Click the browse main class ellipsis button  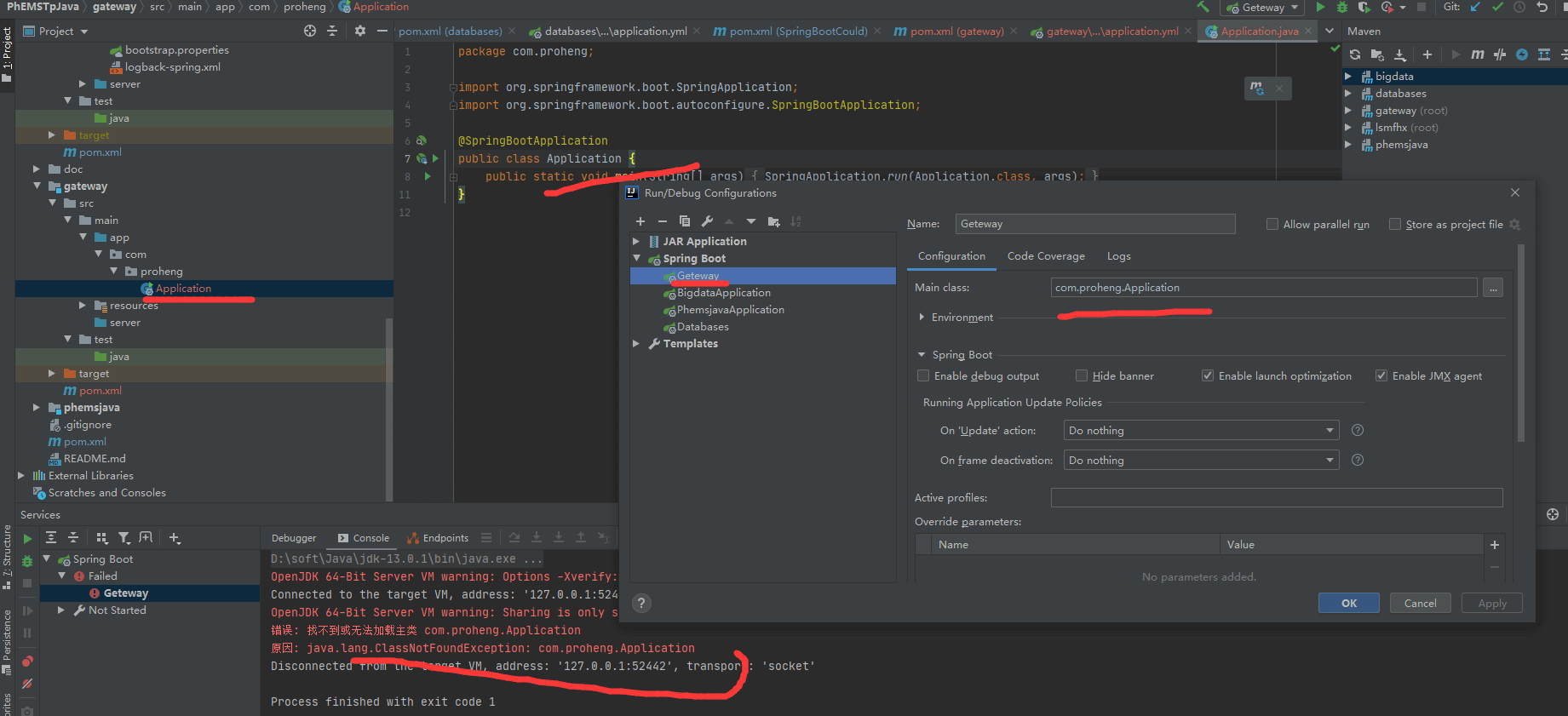click(x=1492, y=288)
